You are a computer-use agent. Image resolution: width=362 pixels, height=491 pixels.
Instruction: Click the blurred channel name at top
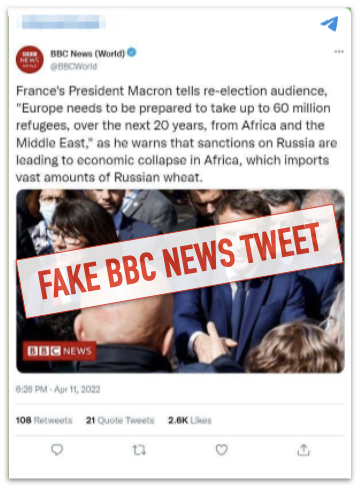[61, 22]
